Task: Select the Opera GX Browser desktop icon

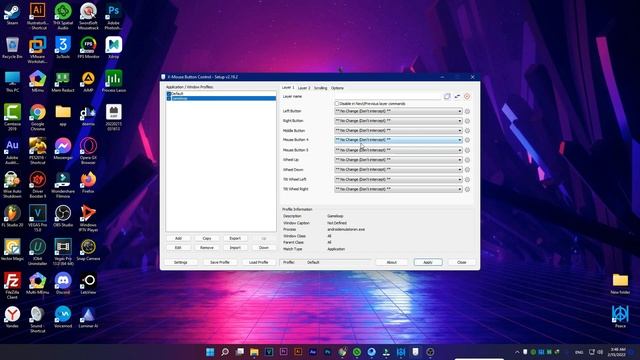Action: [88, 151]
